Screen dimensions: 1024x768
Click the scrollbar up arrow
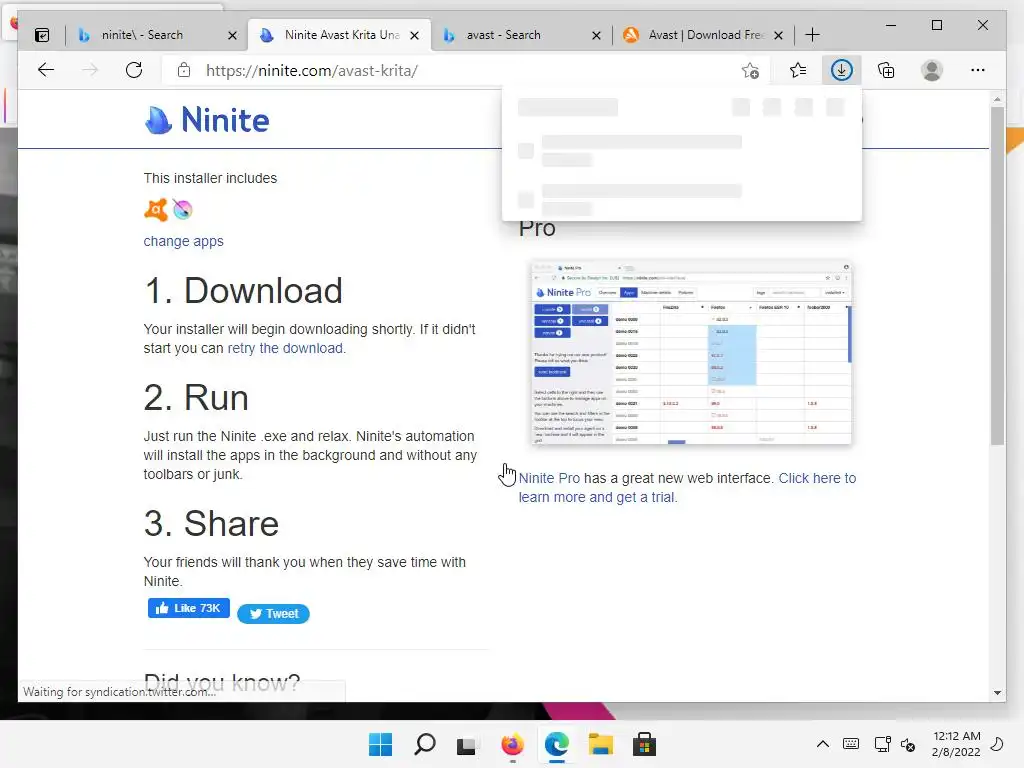[997, 99]
